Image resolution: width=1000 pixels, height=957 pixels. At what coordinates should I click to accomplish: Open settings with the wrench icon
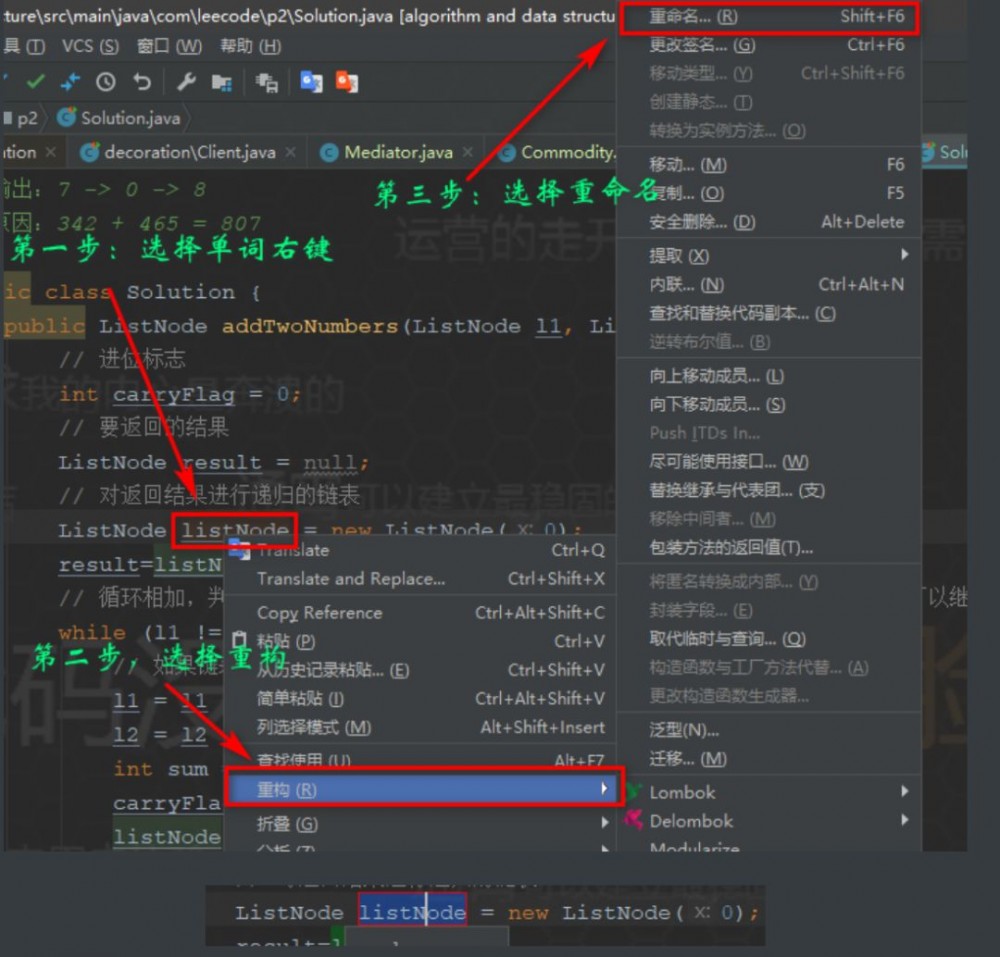click(x=186, y=81)
